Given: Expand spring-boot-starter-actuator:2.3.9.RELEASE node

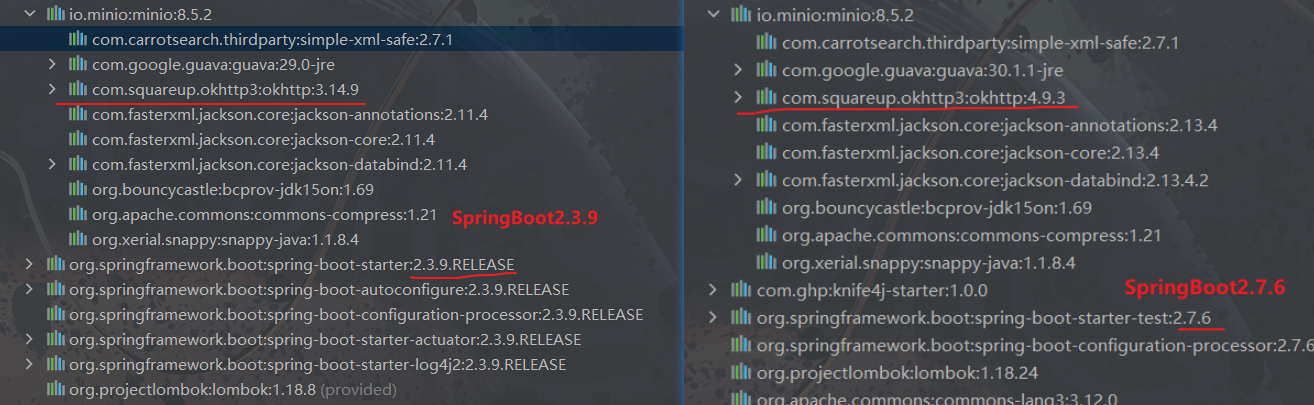Looking at the screenshot, I should pyautogui.click(x=28, y=340).
